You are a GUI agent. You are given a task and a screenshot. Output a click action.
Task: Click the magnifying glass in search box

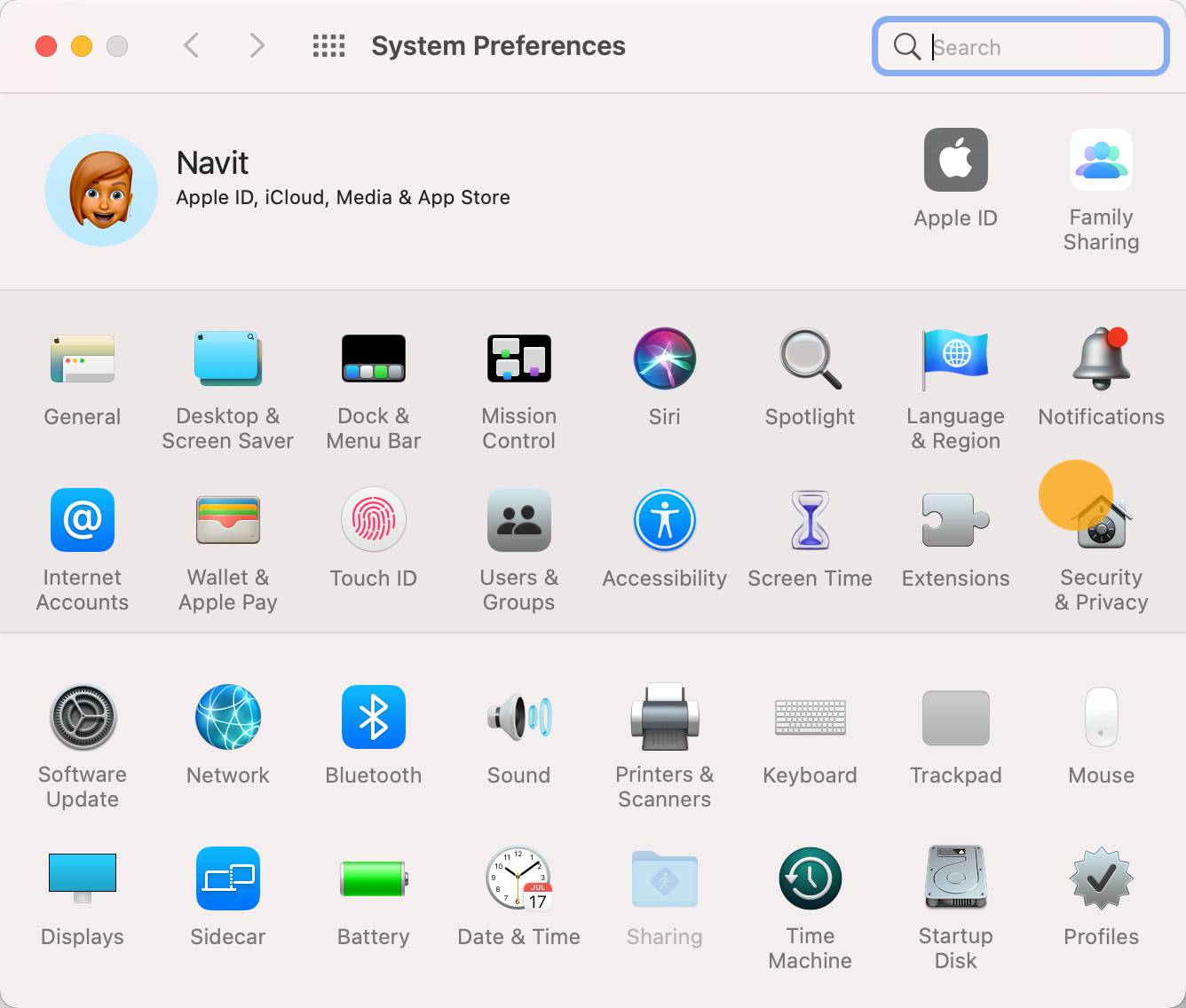(x=906, y=46)
